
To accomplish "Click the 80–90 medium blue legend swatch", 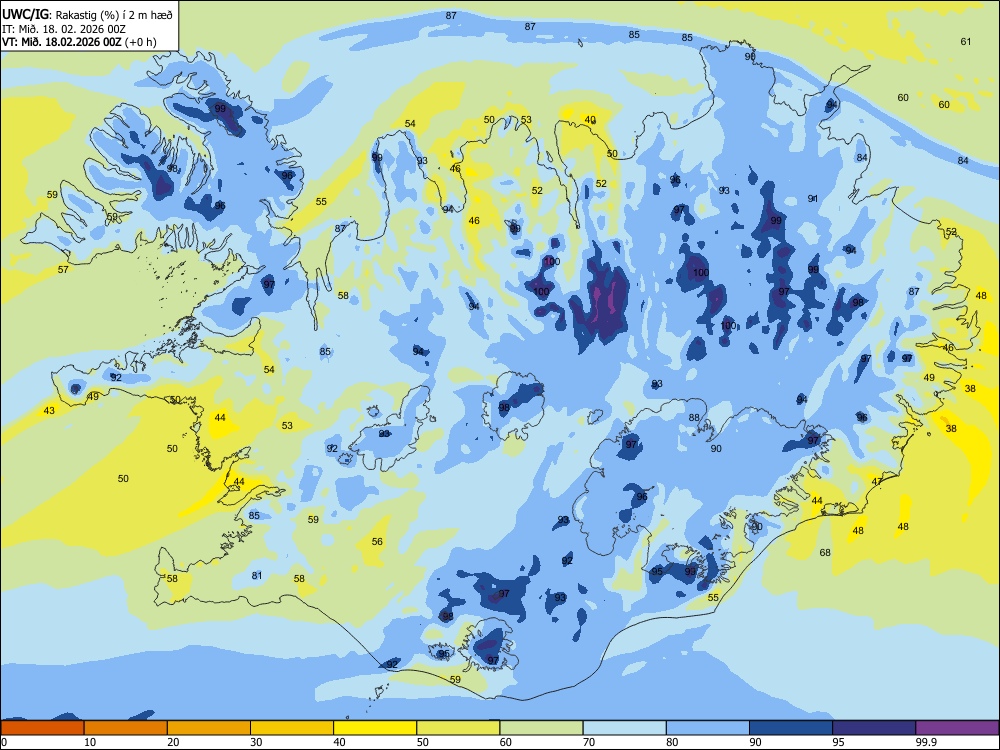I will click(708, 728).
